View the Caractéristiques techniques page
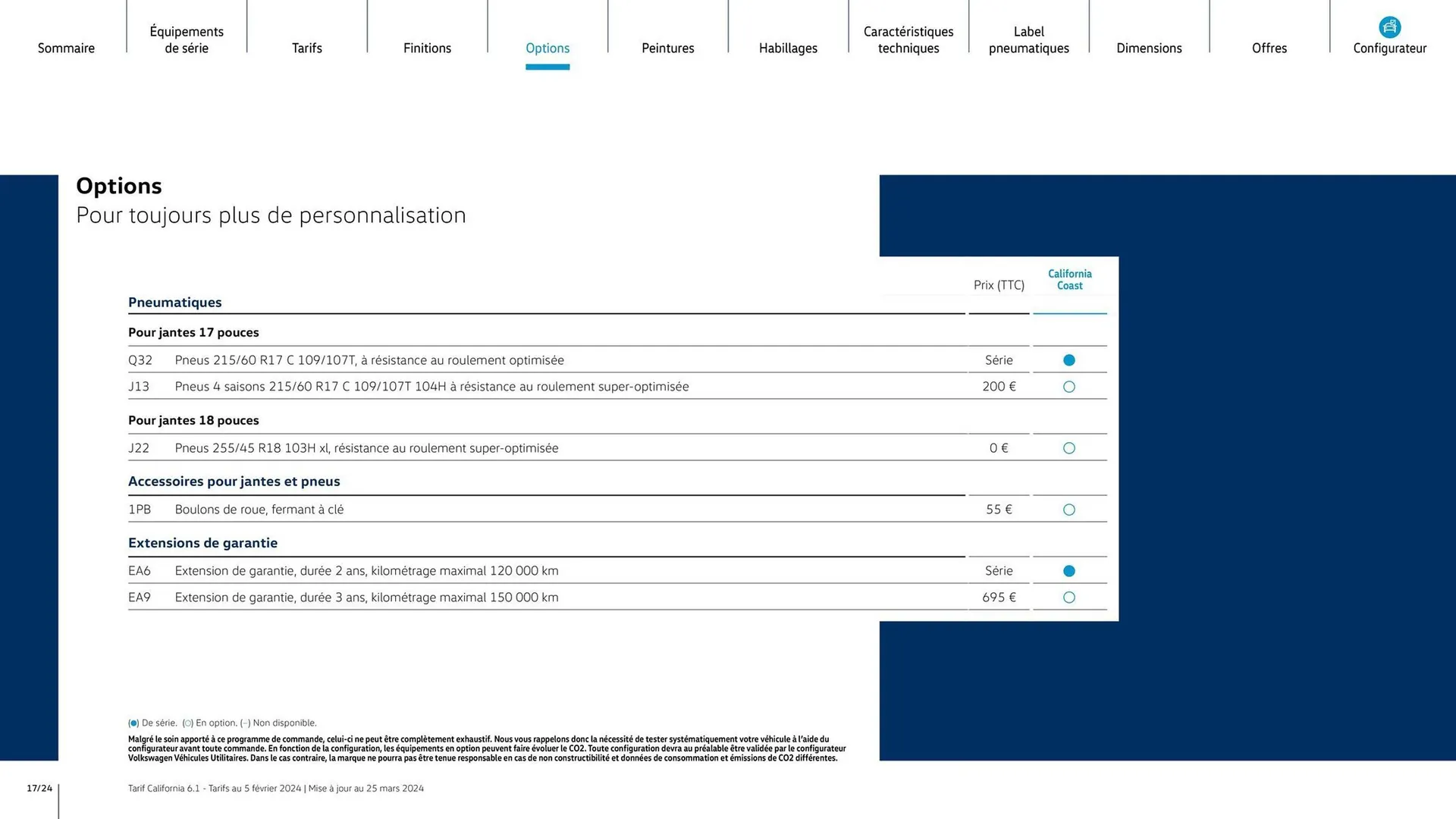Viewport: 1456px width, 819px height. tap(908, 39)
